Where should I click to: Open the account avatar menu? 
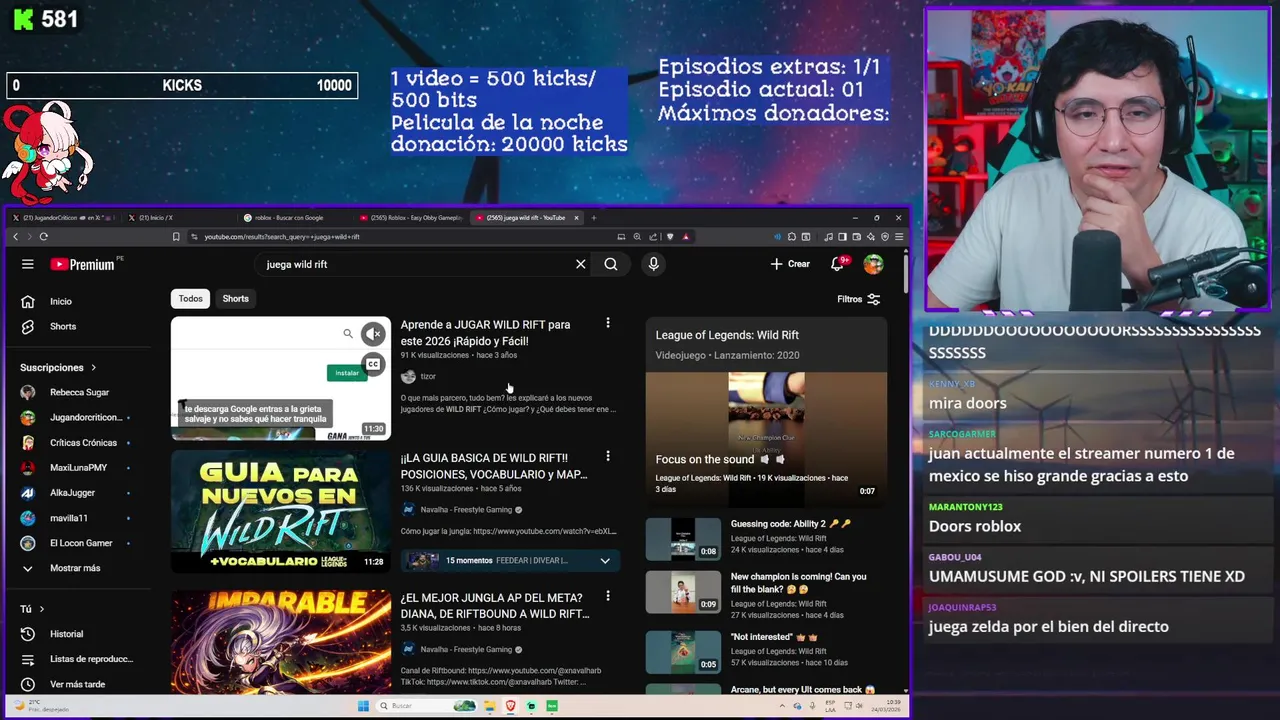click(874, 264)
